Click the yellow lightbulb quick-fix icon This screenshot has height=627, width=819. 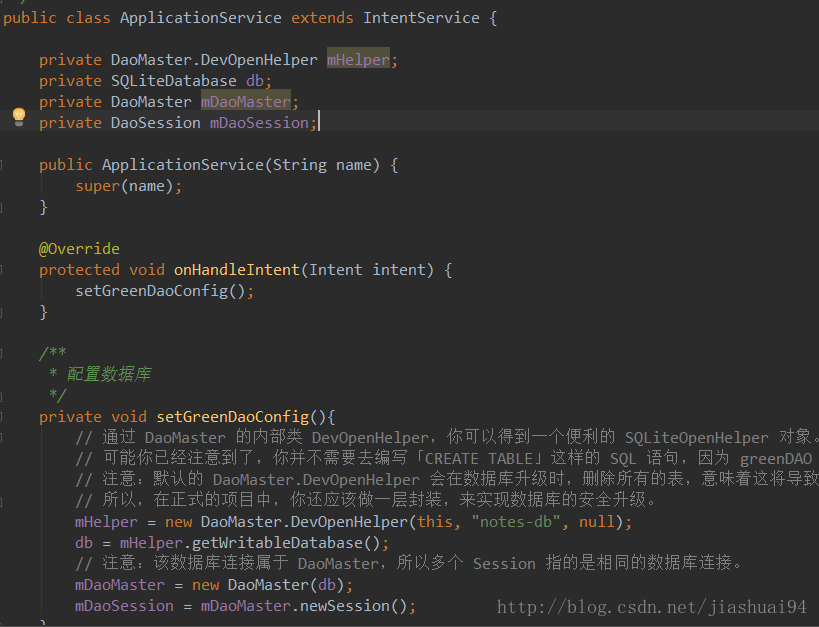click(19, 117)
